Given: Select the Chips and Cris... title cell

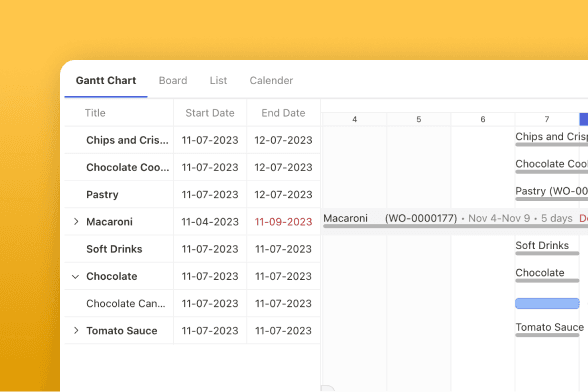Looking at the screenshot, I should (x=128, y=140).
